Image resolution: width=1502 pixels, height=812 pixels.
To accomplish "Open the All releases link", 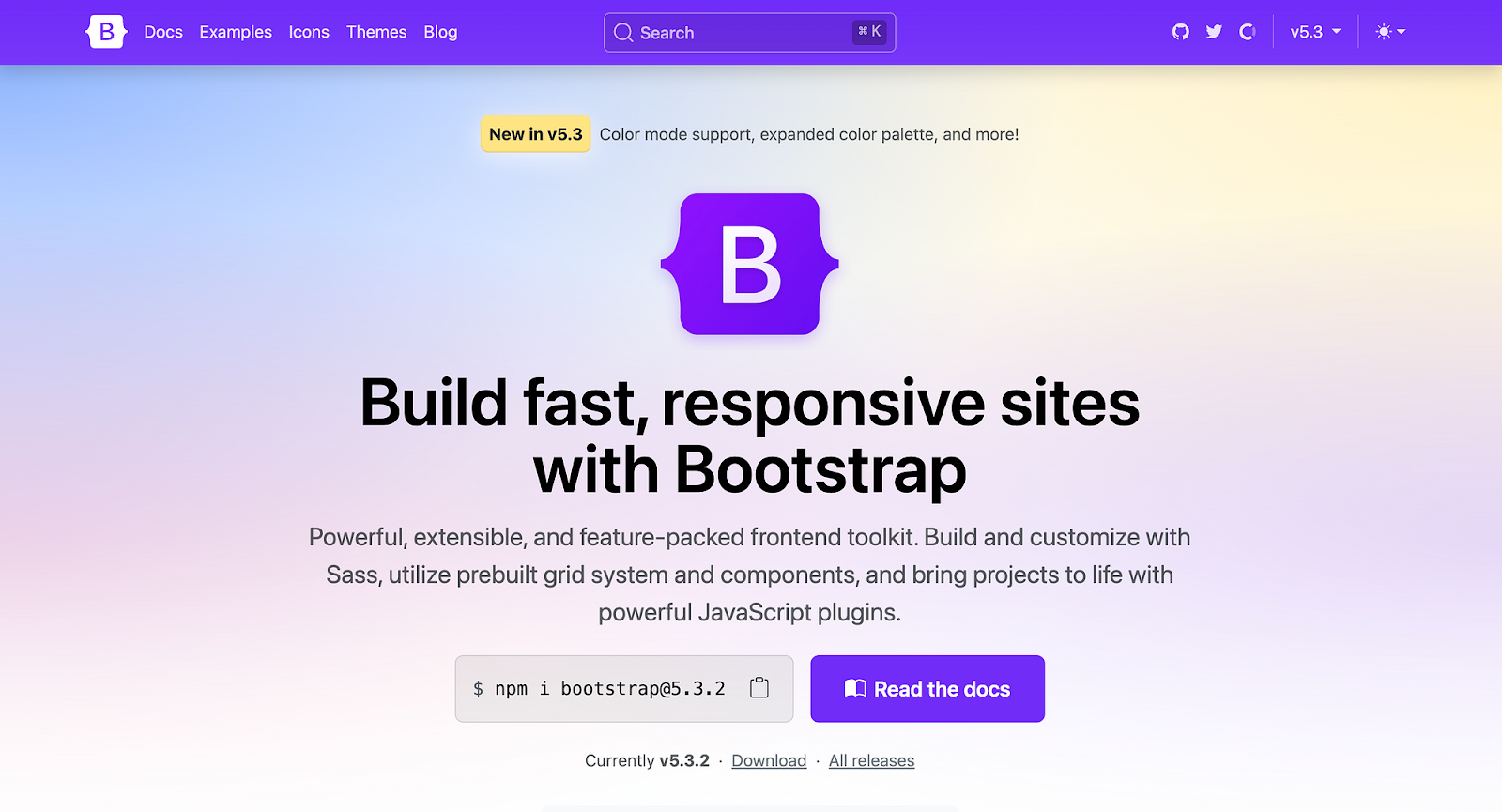I will (871, 760).
